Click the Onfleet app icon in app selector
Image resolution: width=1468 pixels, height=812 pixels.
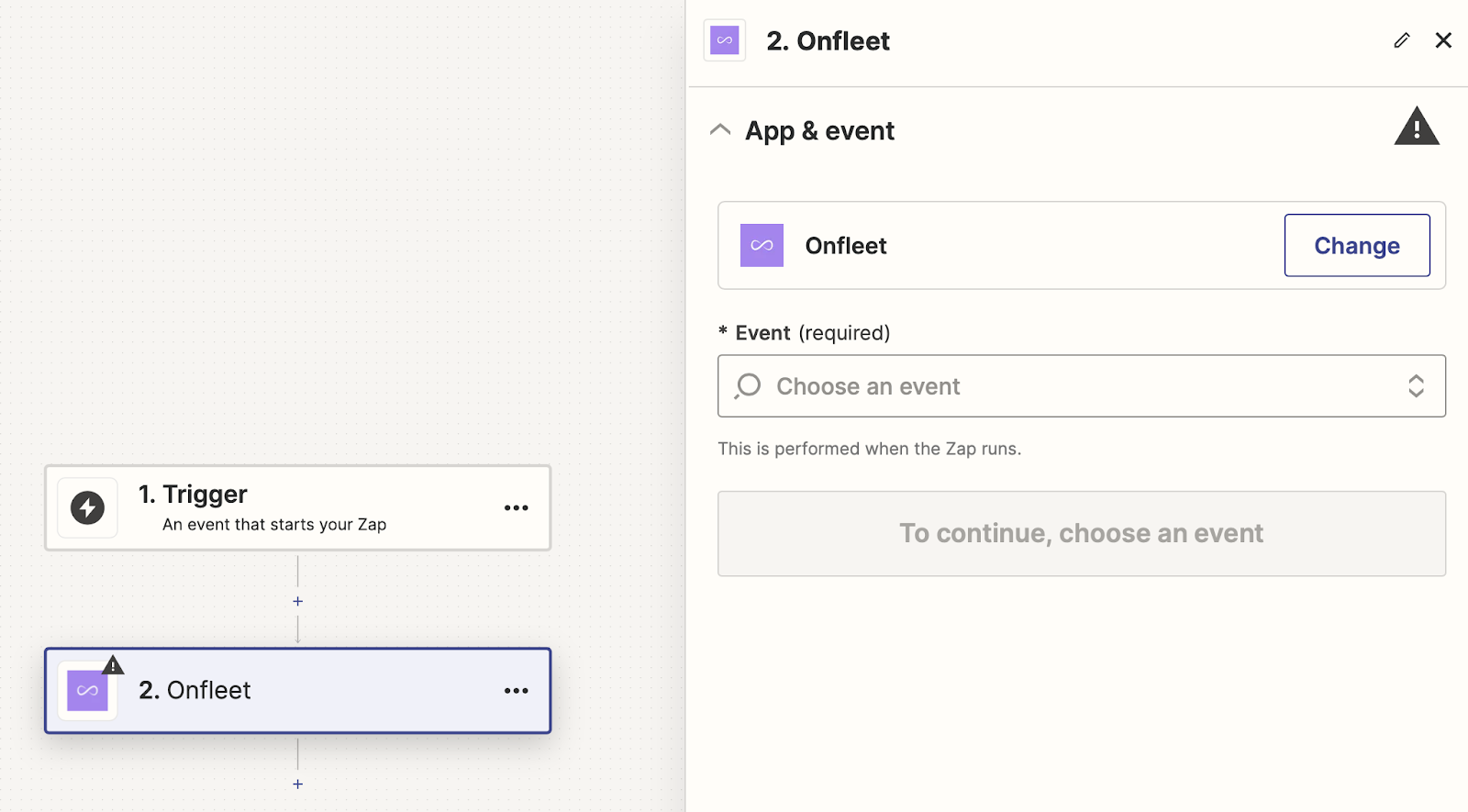(x=762, y=245)
